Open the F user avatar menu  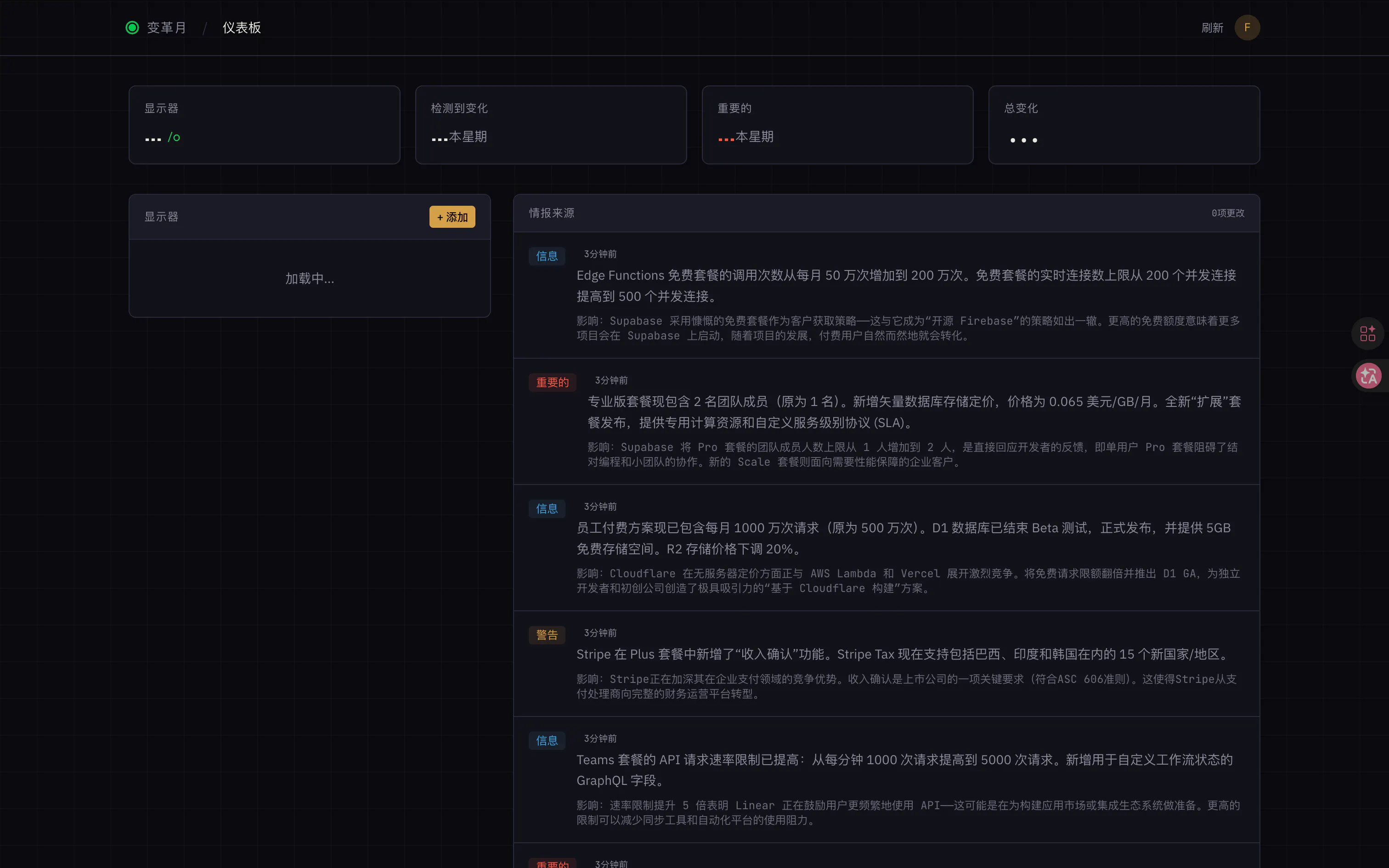[1247, 28]
